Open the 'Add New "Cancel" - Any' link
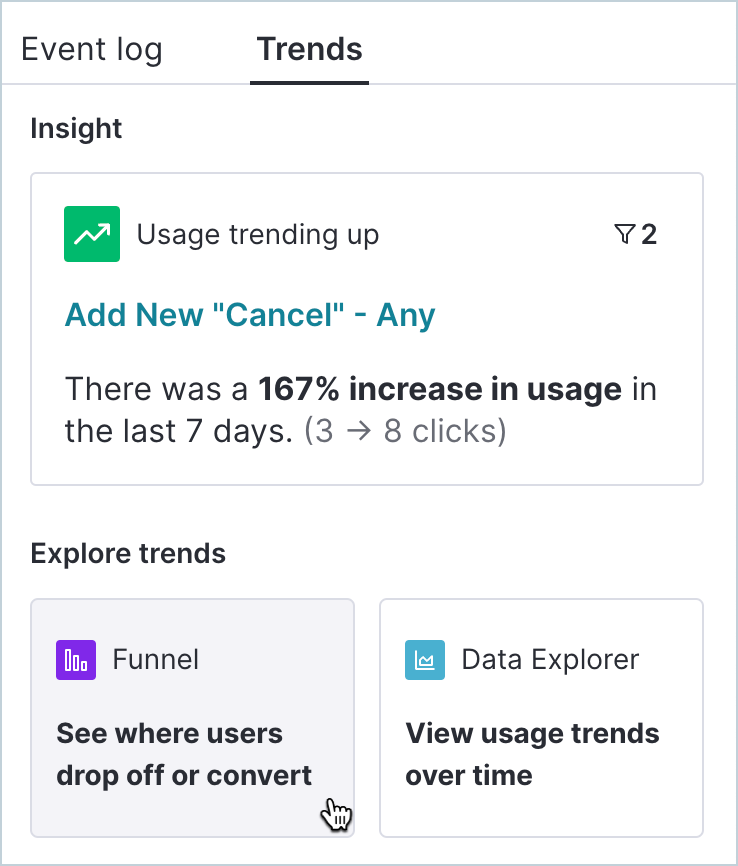 click(250, 316)
